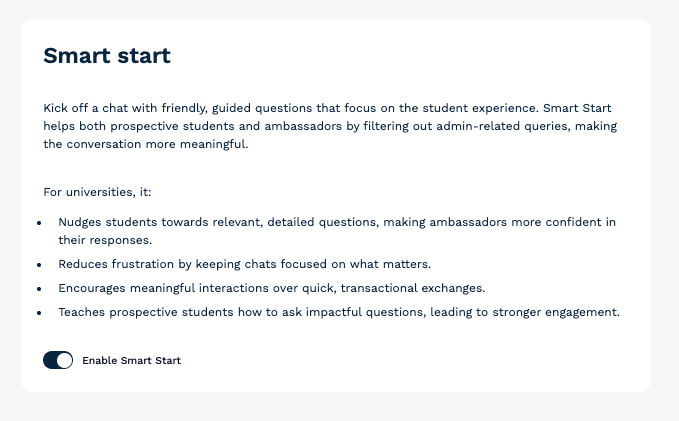Click the bullet text "Encourages meaningful interactions"

272,288
